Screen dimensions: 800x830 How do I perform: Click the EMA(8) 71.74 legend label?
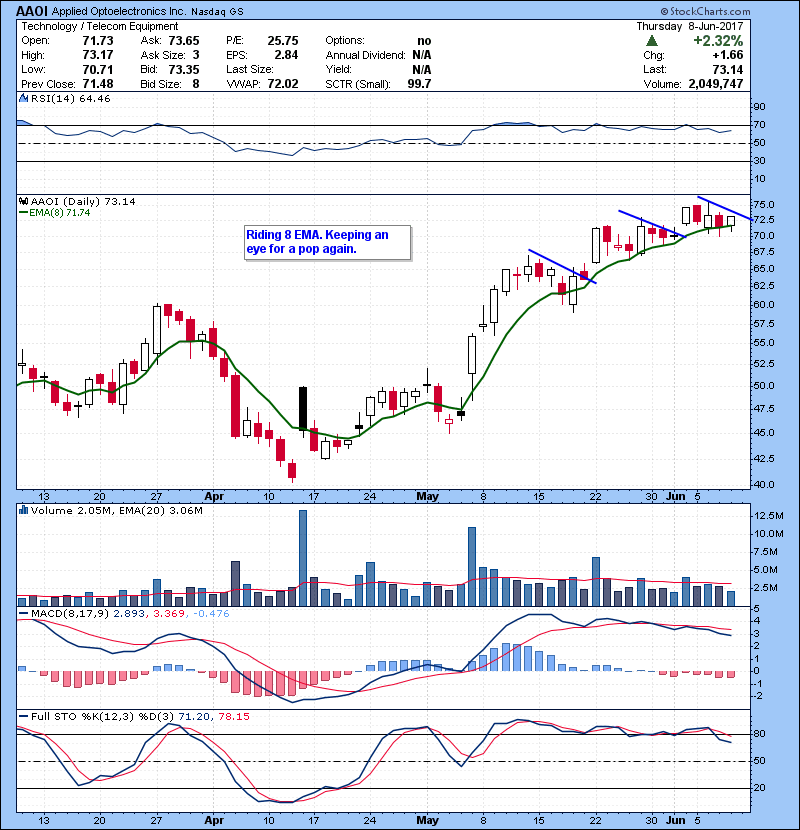60,212
